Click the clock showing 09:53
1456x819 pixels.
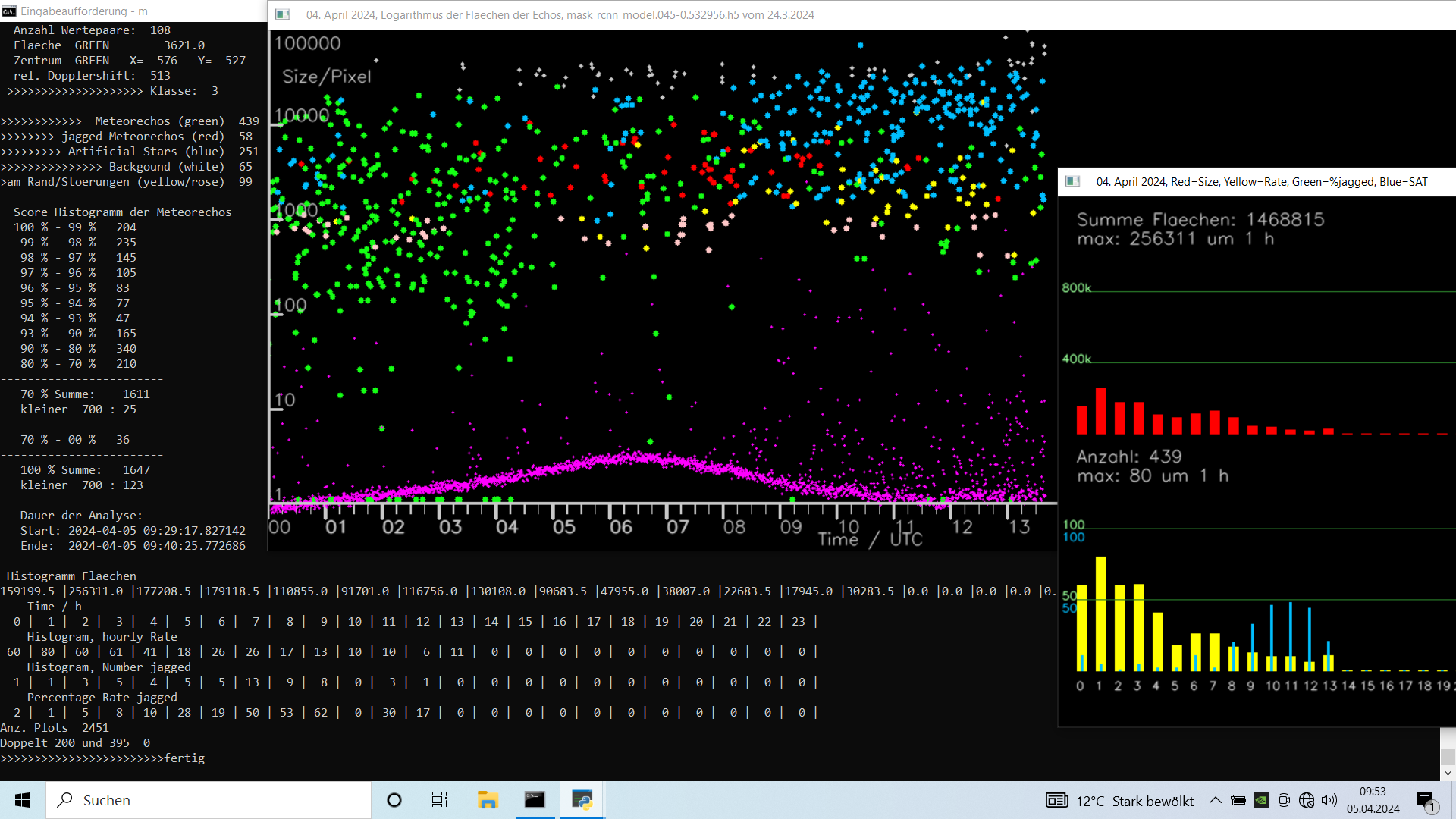click(x=1373, y=800)
